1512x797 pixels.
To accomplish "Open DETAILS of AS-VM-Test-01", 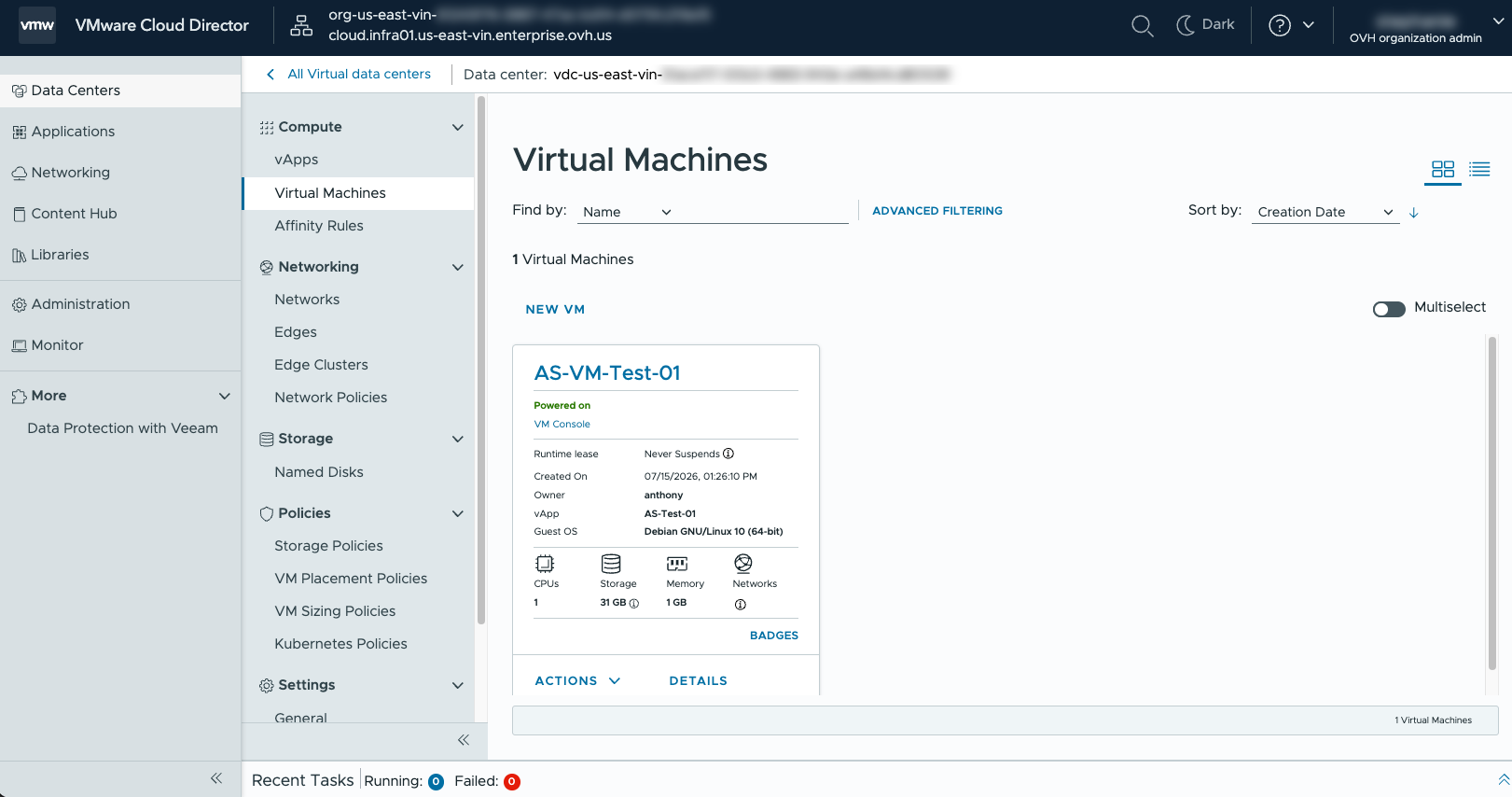I will (698, 681).
